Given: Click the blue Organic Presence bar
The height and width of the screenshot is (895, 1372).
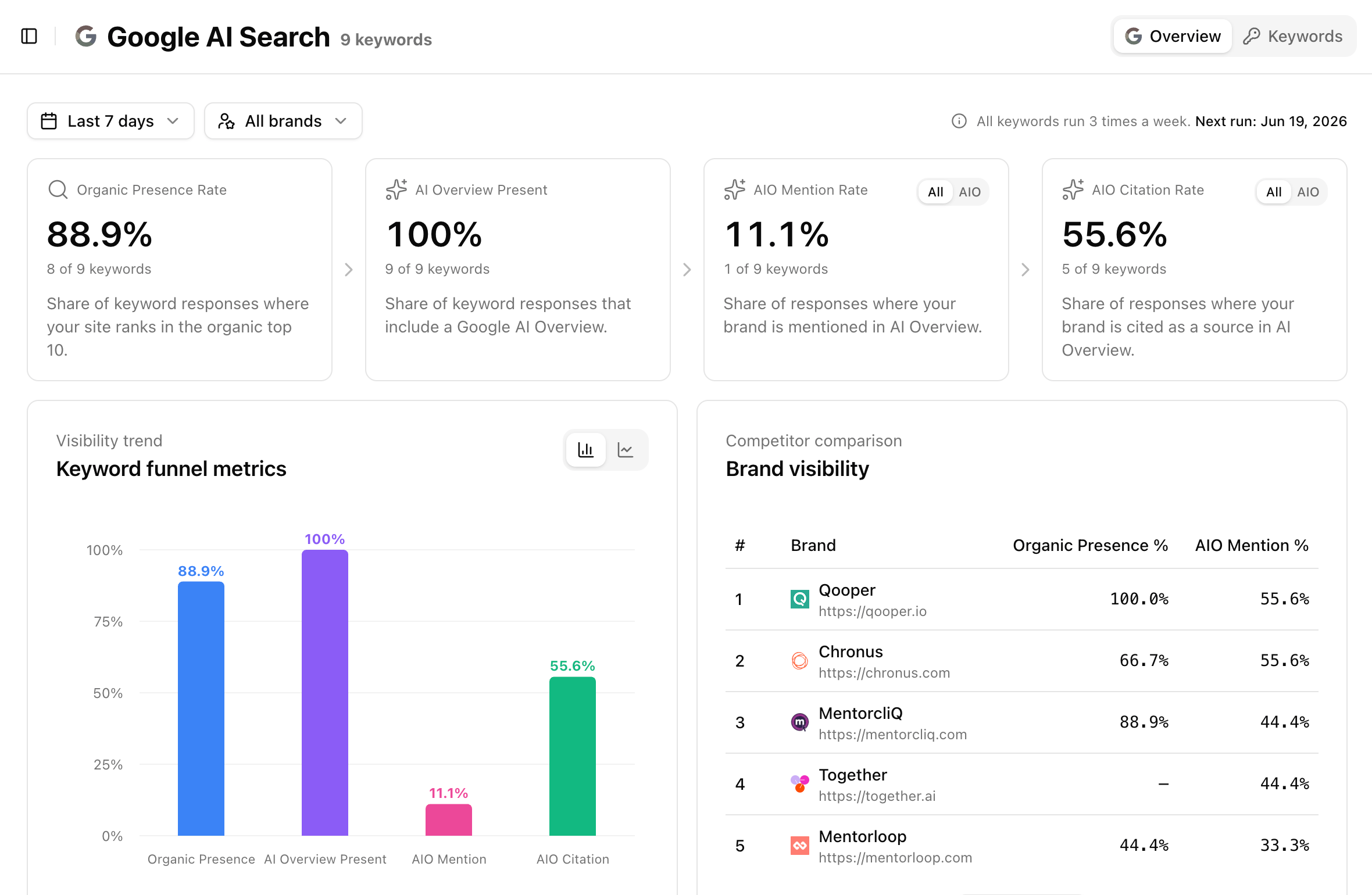Looking at the screenshot, I should tap(201, 708).
